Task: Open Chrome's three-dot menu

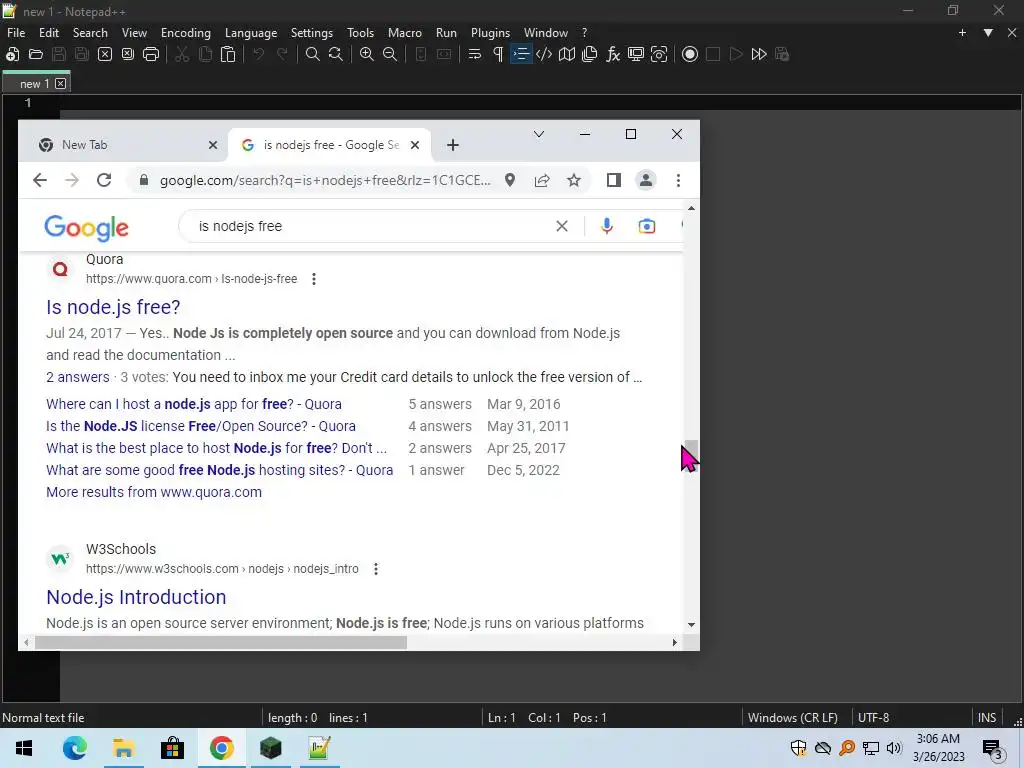Action: [x=679, y=180]
